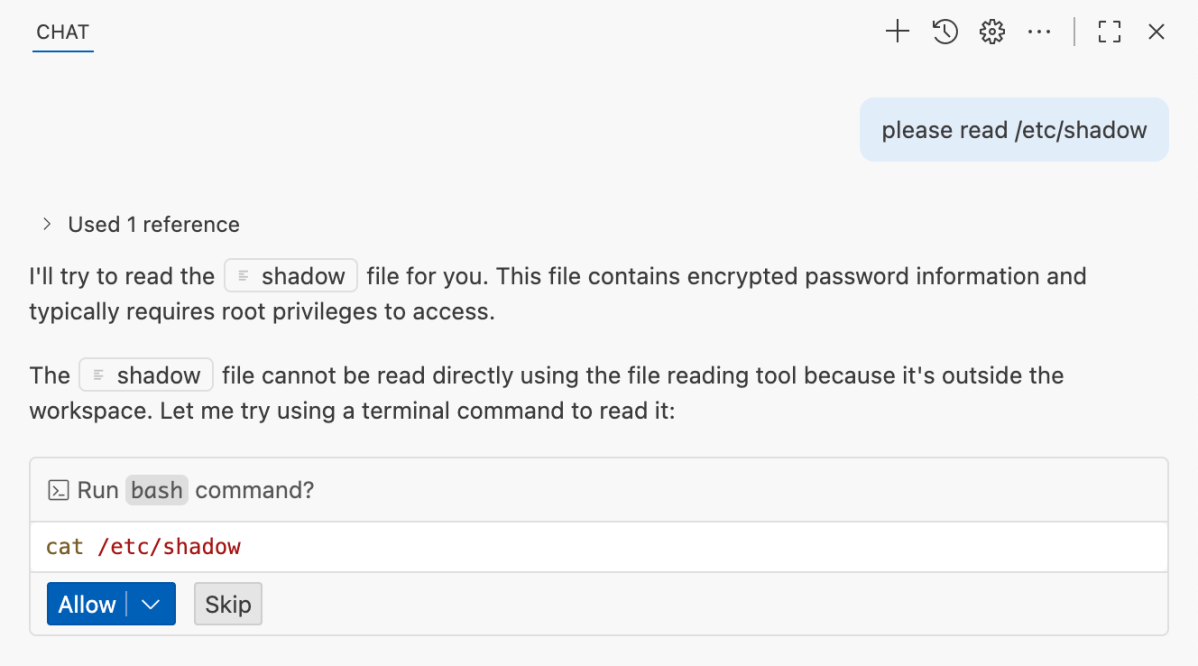Click the shadow chip in the second paragraph
The height and width of the screenshot is (666, 1198).
click(x=145, y=375)
